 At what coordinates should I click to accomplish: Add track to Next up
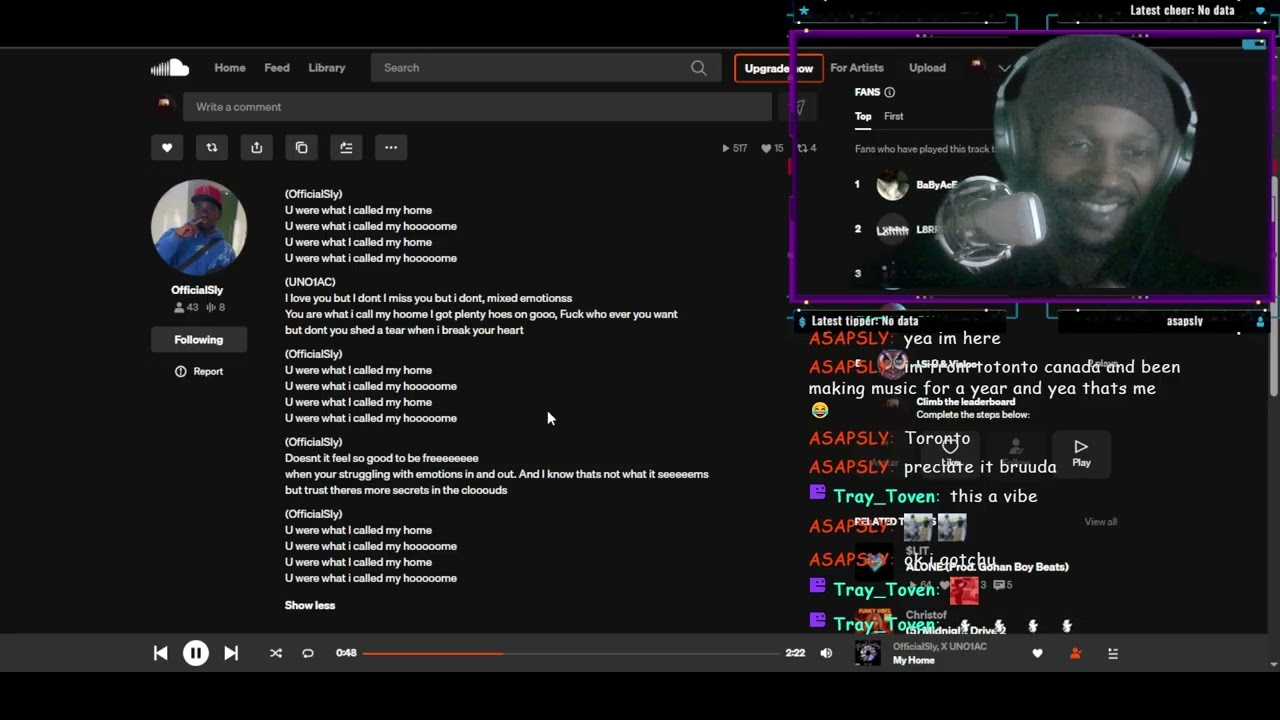[346, 147]
